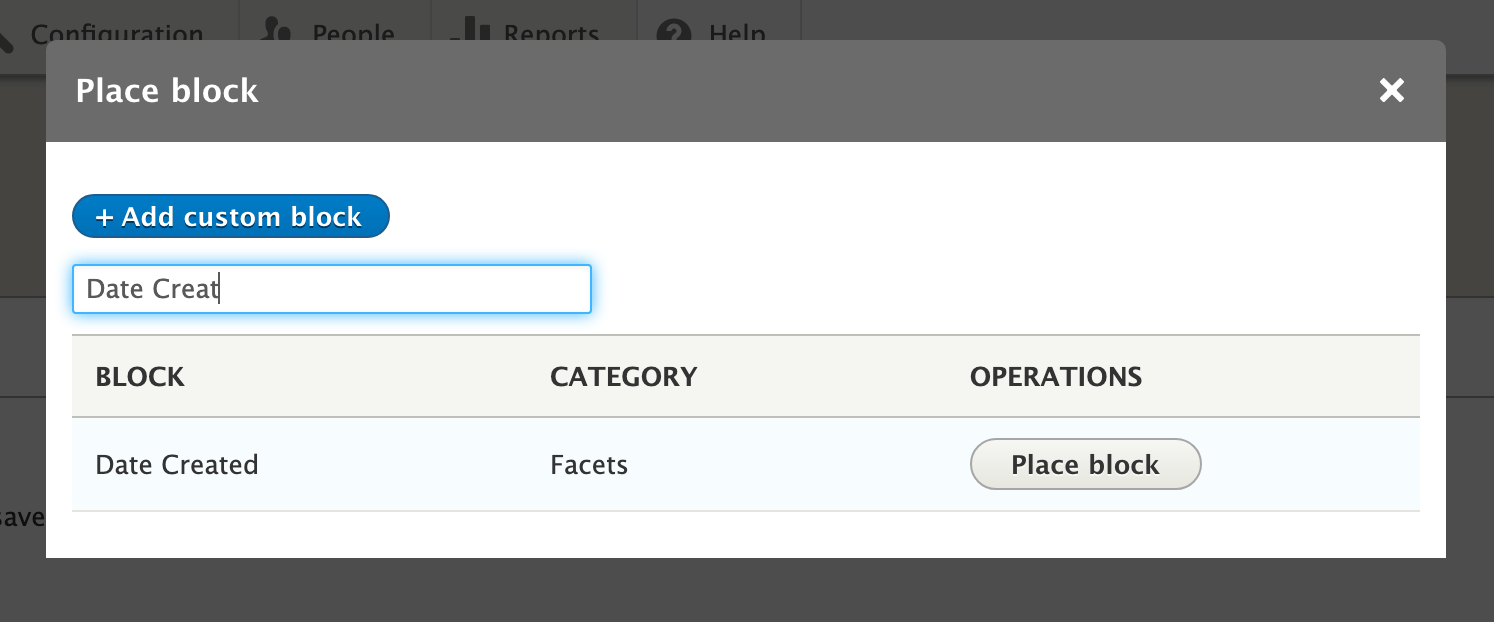Click the Facets category text

tap(588, 464)
